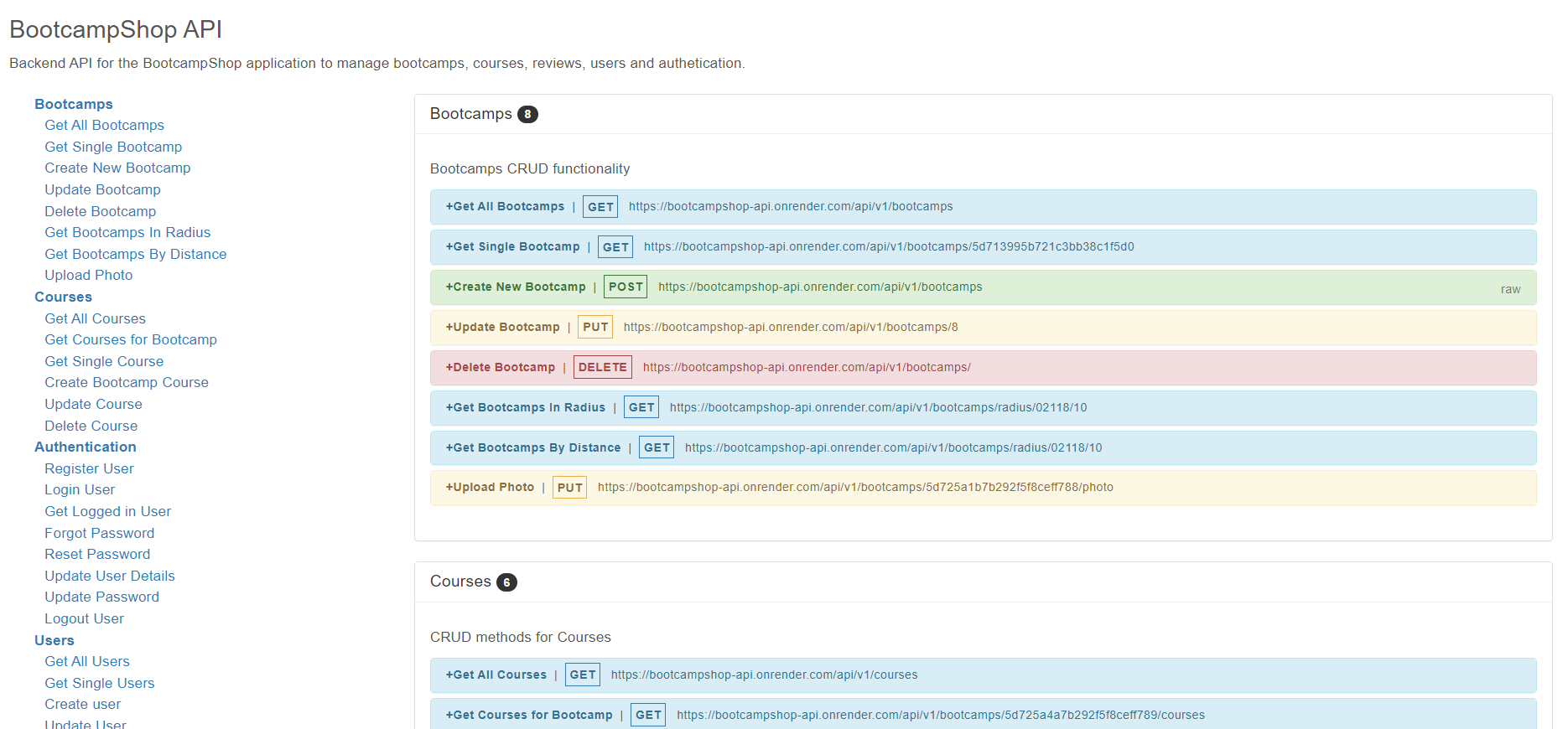Click Update Password sidebar link
This screenshot has height=729, width=1568.
(x=101, y=597)
